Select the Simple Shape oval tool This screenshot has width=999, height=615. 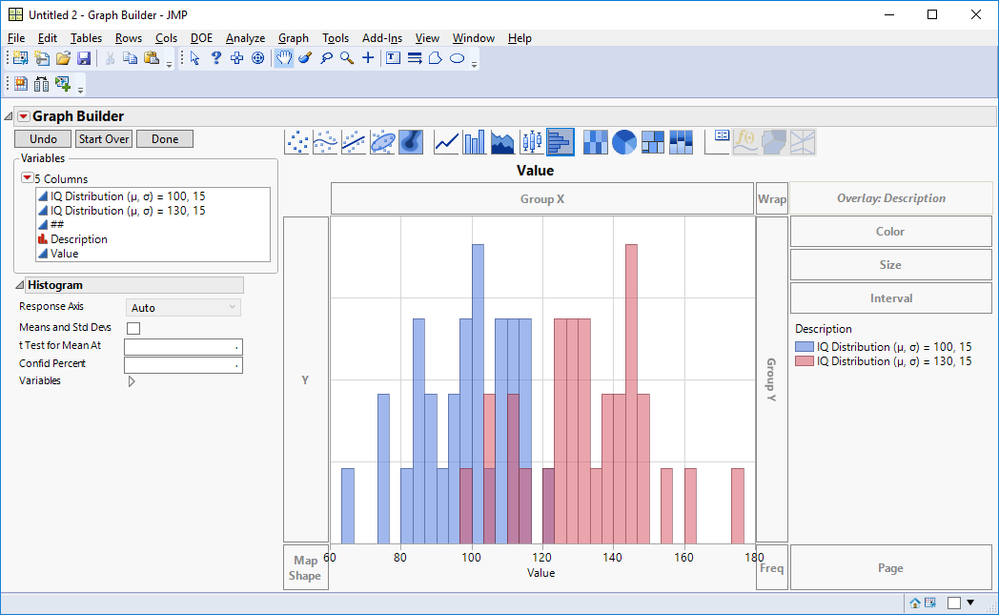tap(457, 59)
